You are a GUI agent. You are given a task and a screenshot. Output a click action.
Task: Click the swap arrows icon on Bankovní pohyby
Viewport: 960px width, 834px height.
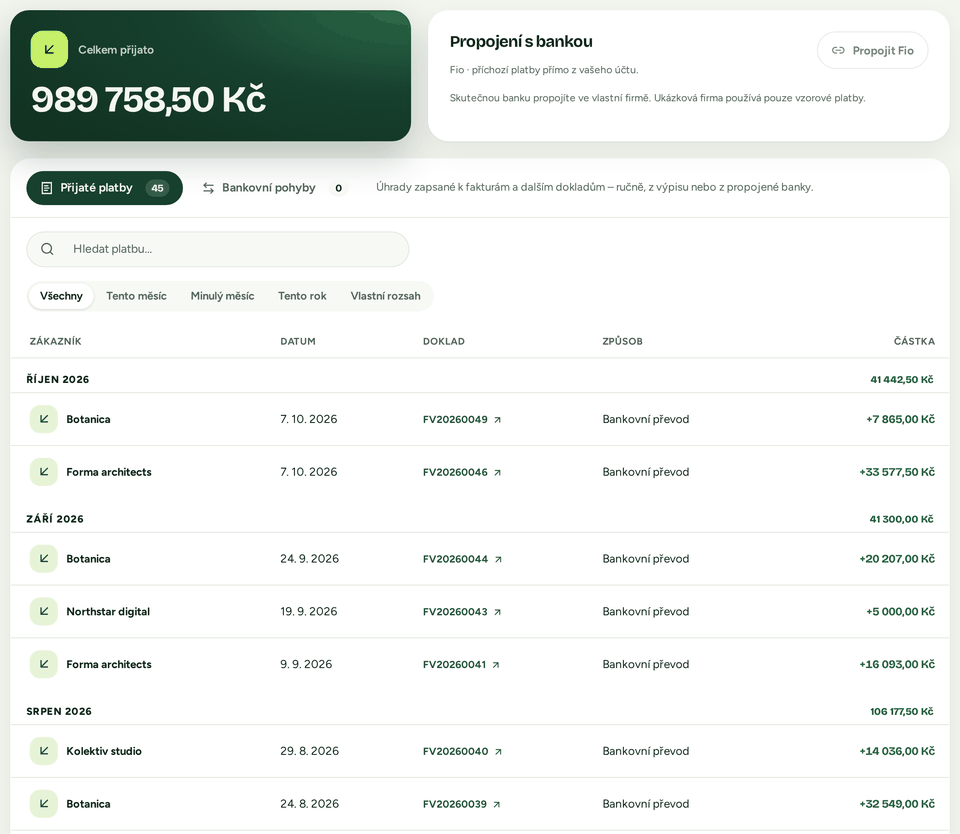click(x=208, y=188)
